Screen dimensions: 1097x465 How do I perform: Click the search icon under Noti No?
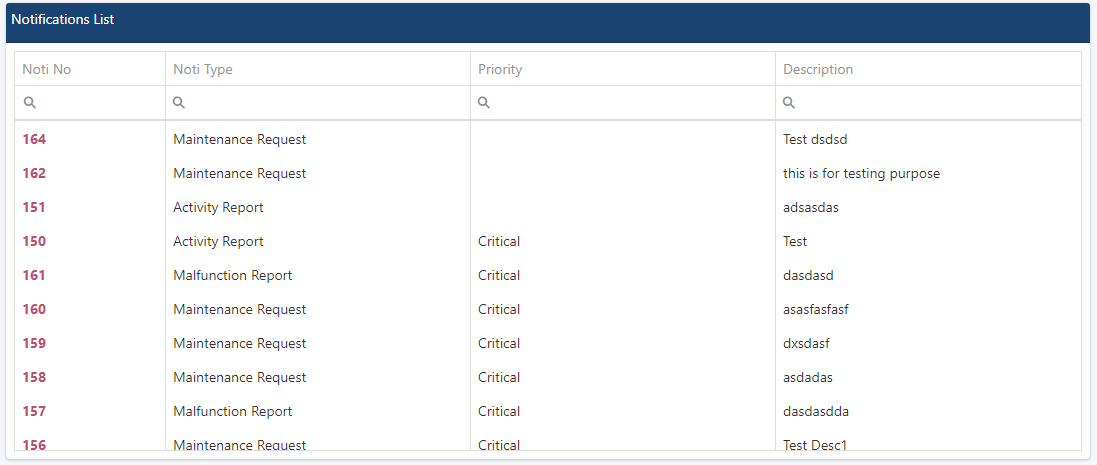pos(30,103)
